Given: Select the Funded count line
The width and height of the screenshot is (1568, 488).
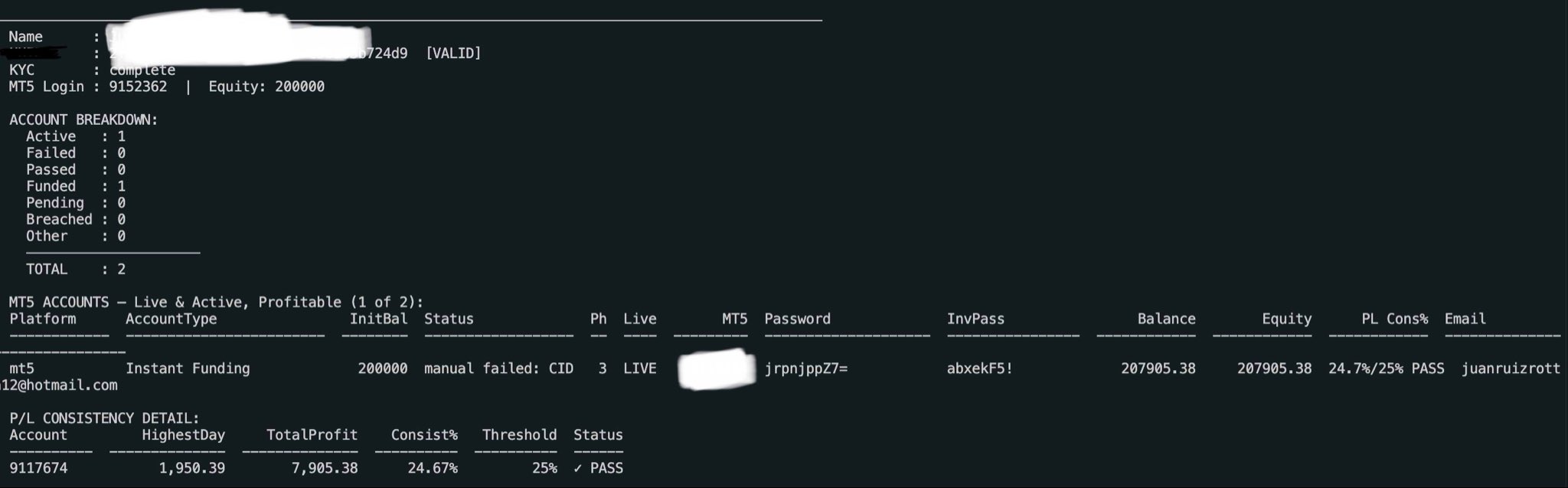Looking at the screenshot, I should coord(75,186).
